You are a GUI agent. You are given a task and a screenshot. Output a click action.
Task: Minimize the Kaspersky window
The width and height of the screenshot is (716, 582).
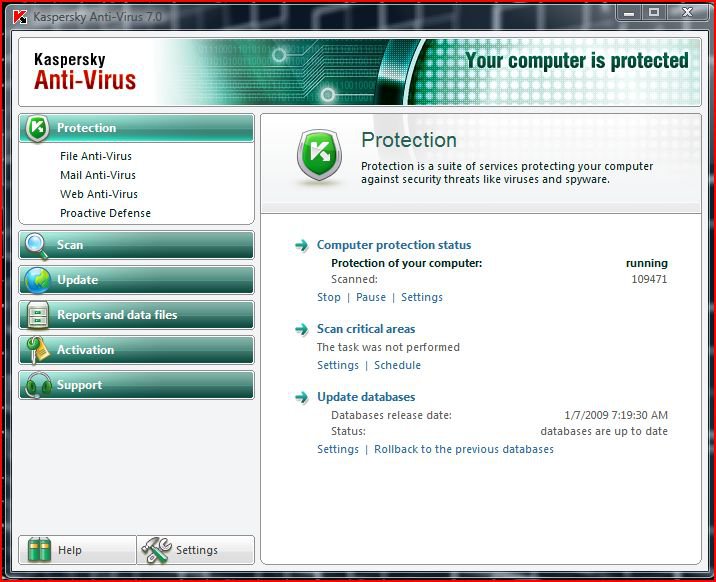click(x=629, y=13)
